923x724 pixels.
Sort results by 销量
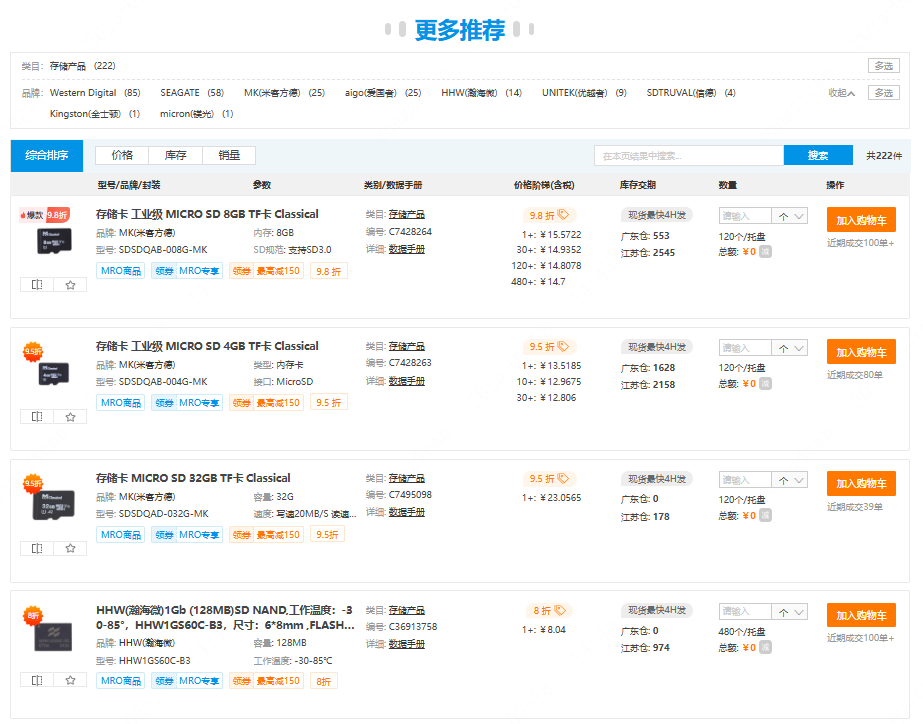pyautogui.click(x=229, y=155)
